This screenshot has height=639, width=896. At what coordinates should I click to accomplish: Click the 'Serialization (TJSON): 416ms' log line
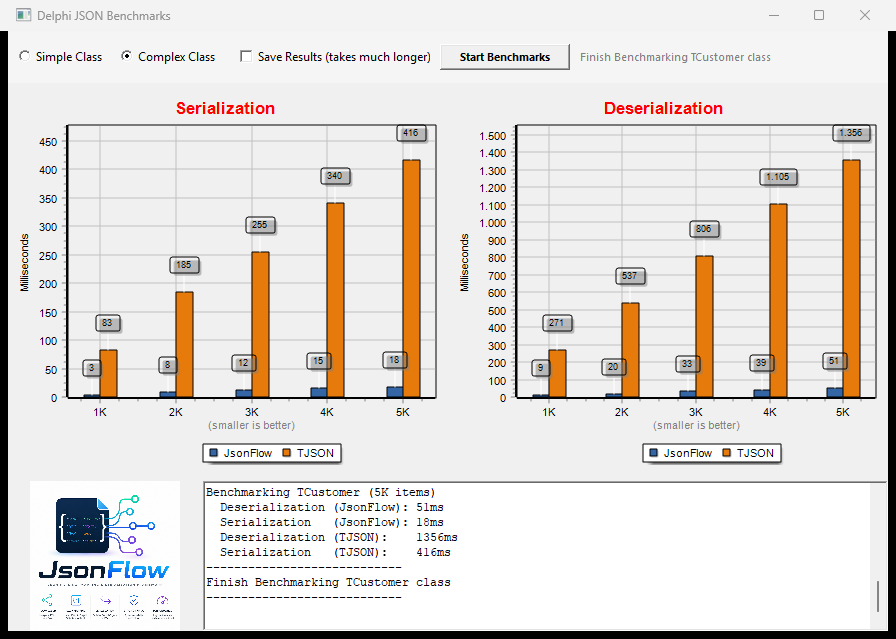point(335,552)
